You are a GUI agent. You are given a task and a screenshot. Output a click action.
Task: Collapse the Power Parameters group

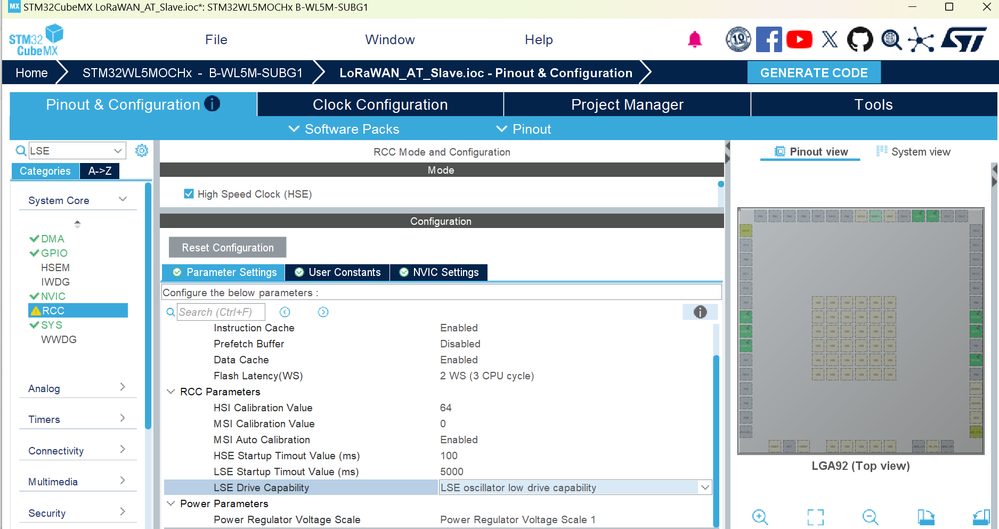pos(171,503)
